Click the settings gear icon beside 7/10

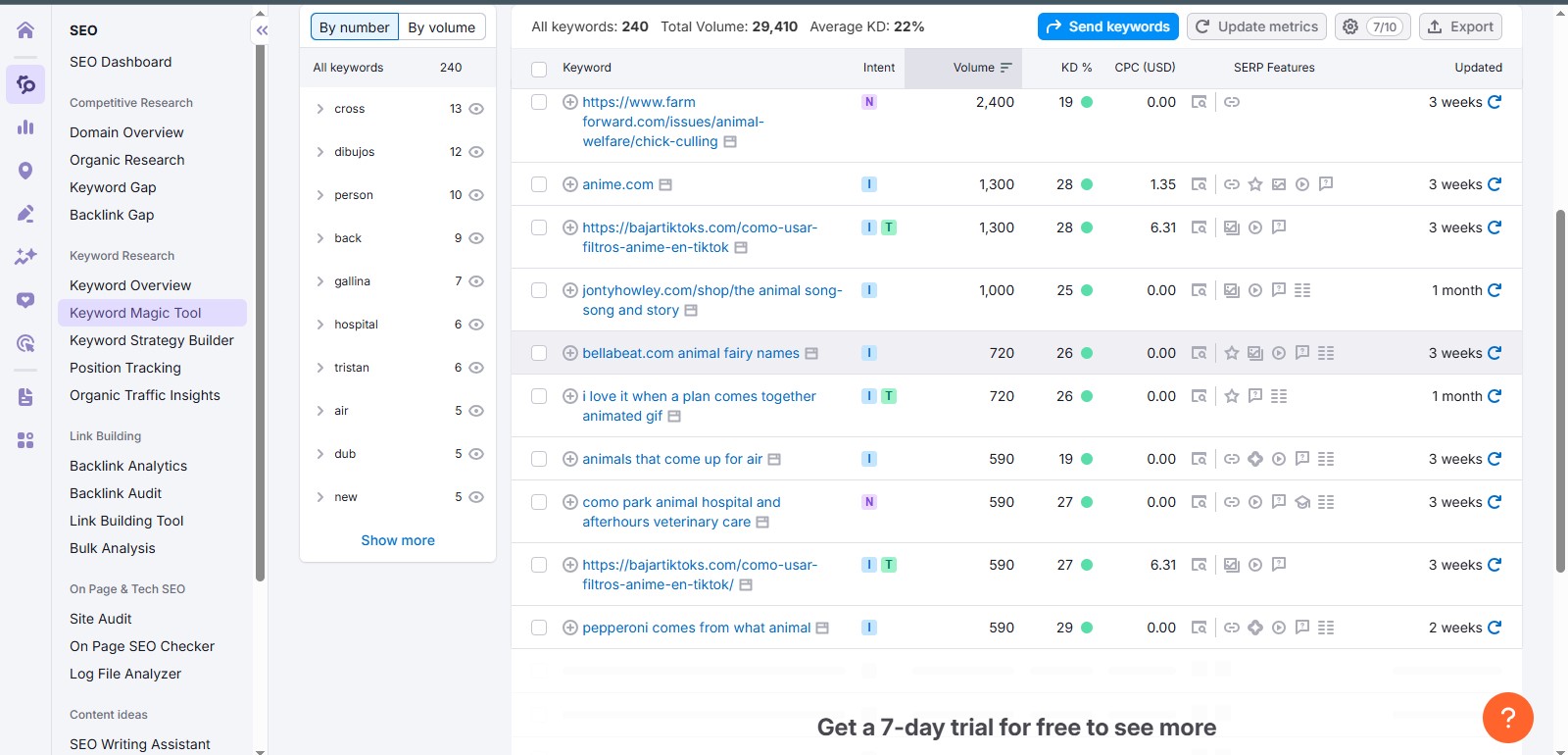tap(1350, 26)
